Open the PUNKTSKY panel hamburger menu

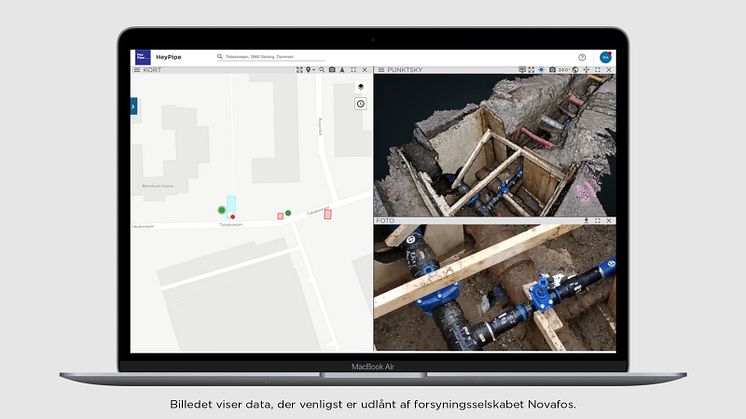point(380,70)
